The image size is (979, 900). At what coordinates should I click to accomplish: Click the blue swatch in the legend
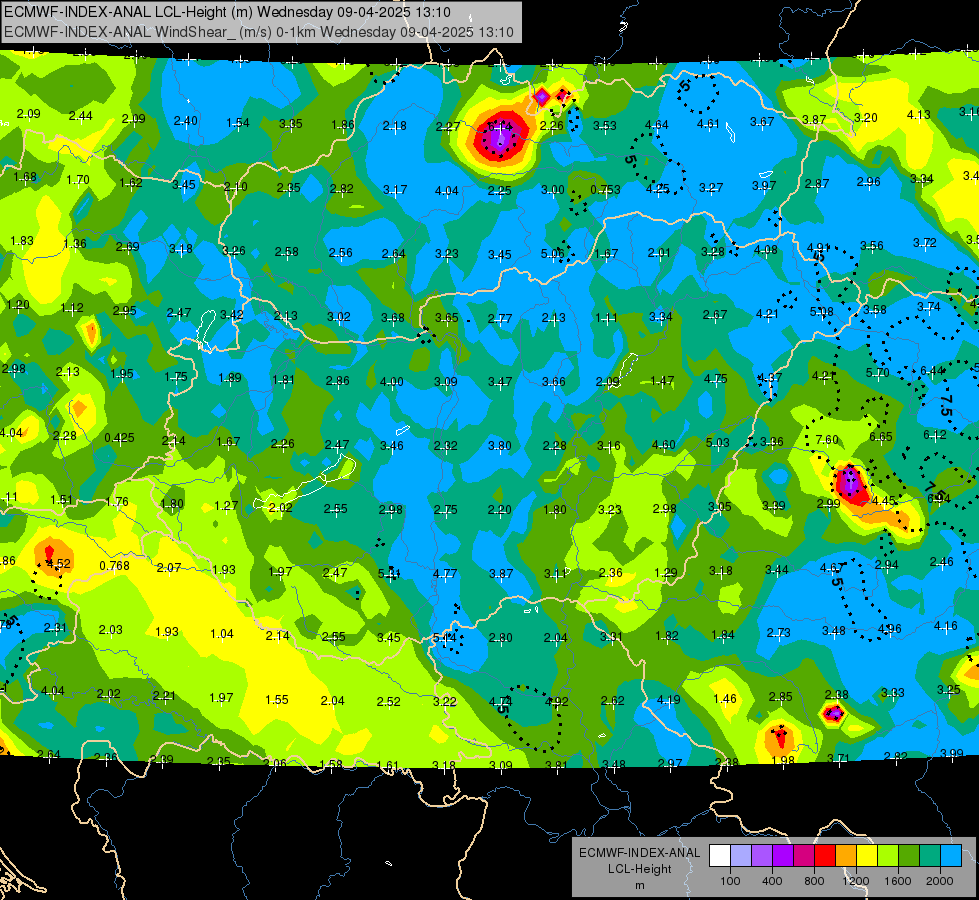click(x=951, y=856)
